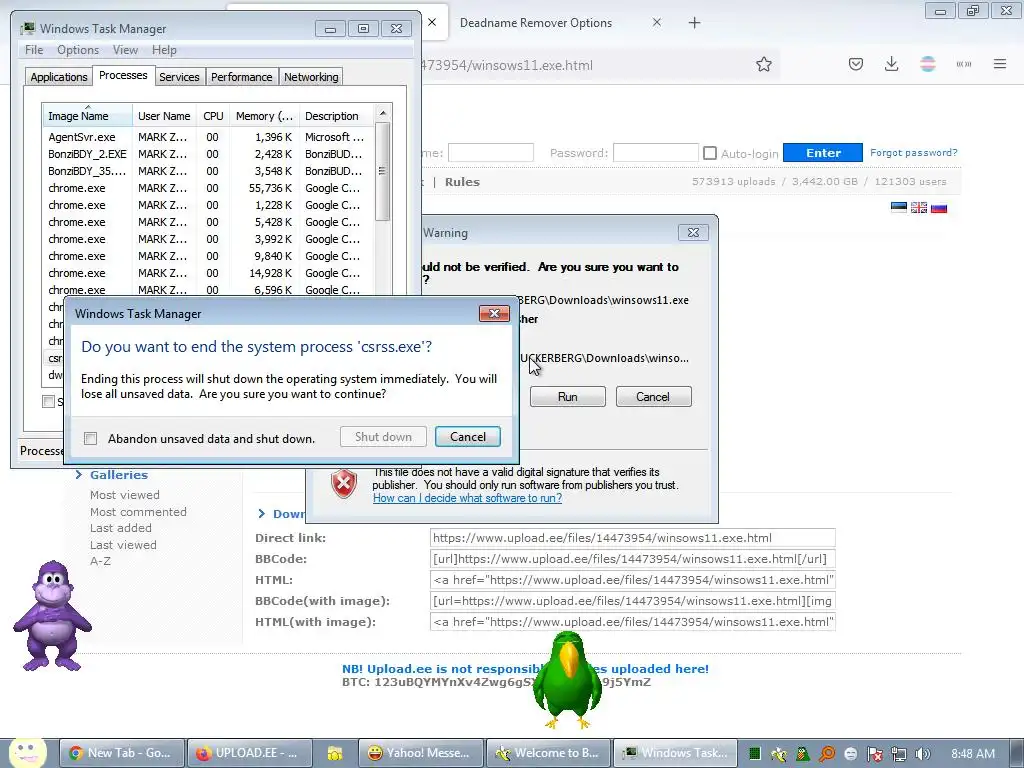Image resolution: width=1024 pixels, height=768 pixels.
Task: Open the File menu in Task Manager
Action: click(34, 50)
